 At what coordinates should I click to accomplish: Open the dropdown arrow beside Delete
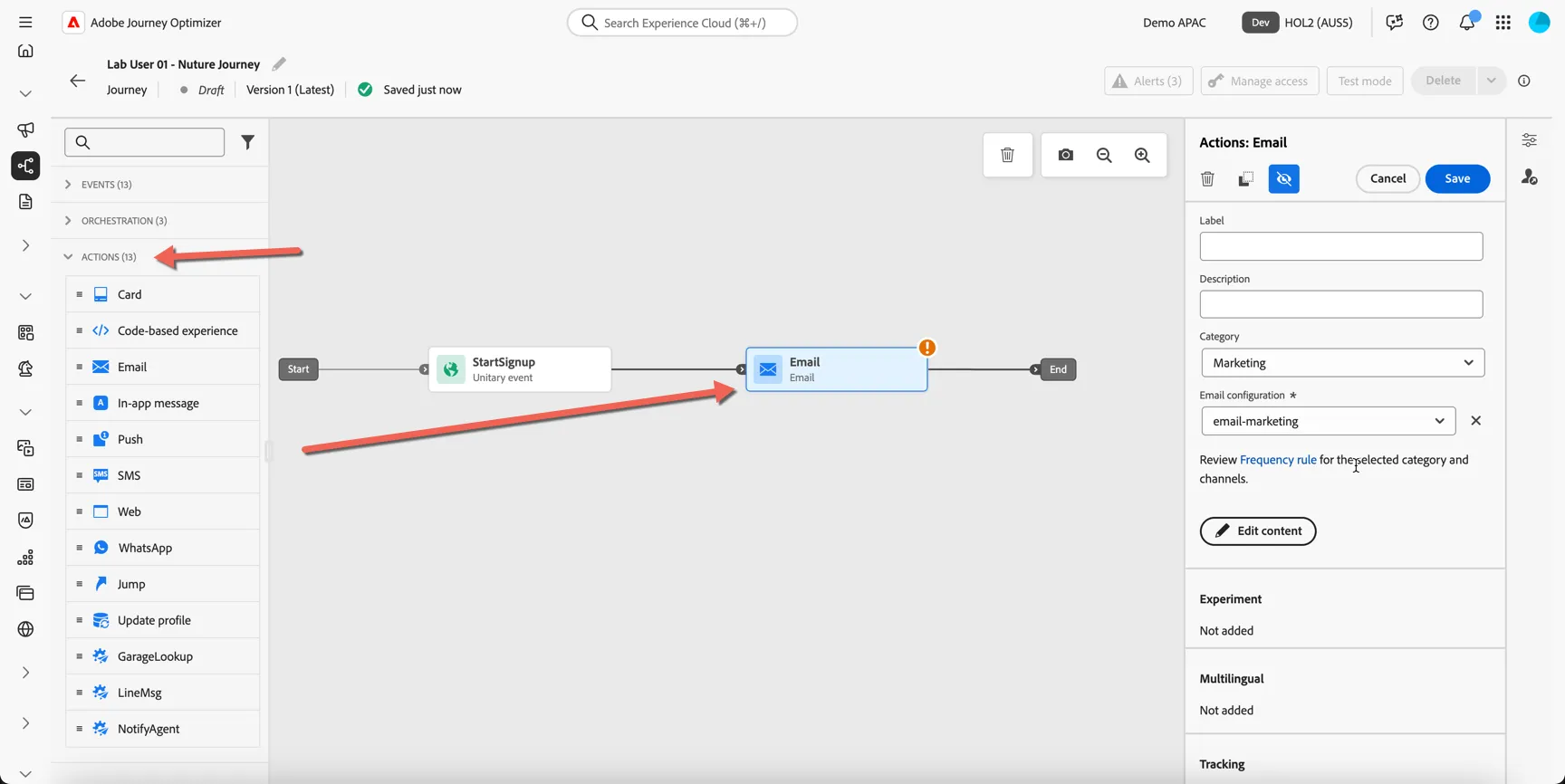(1491, 81)
